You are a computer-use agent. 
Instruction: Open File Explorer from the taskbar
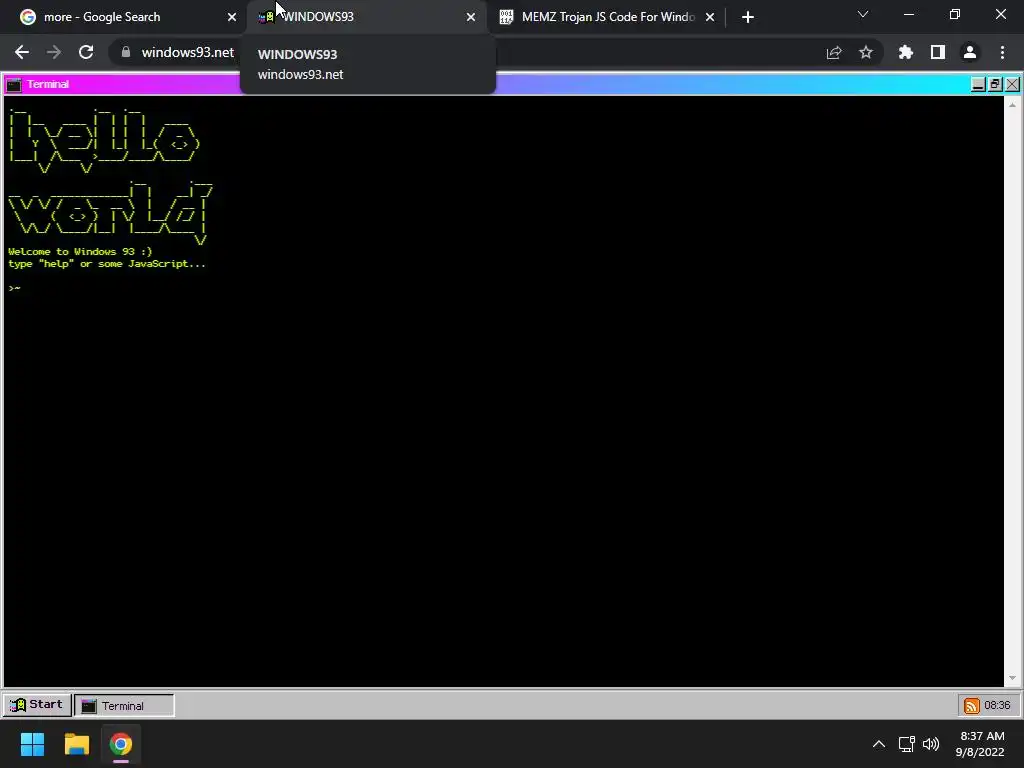[x=76, y=744]
